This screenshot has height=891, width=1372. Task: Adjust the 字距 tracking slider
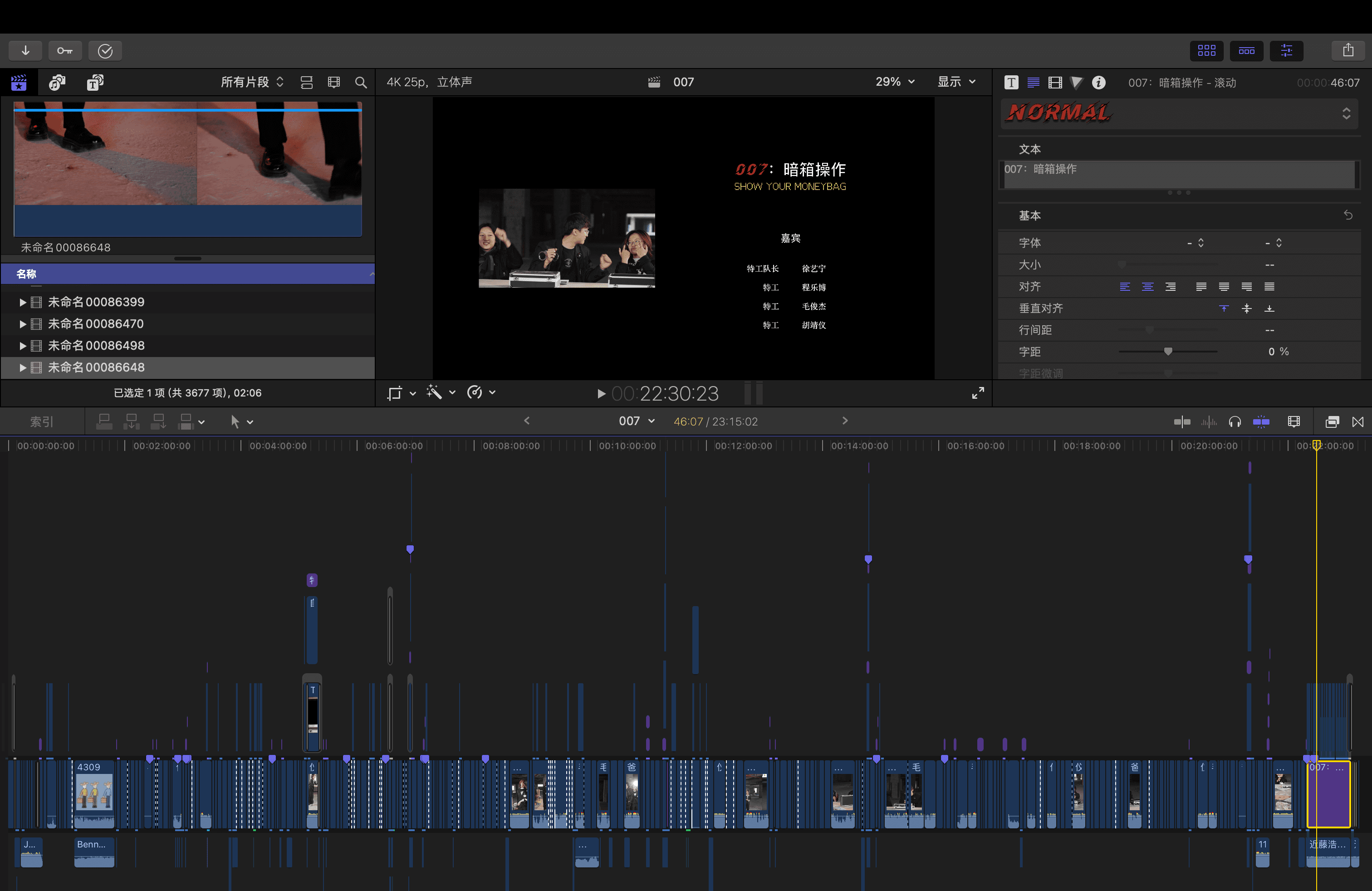(x=1167, y=352)
